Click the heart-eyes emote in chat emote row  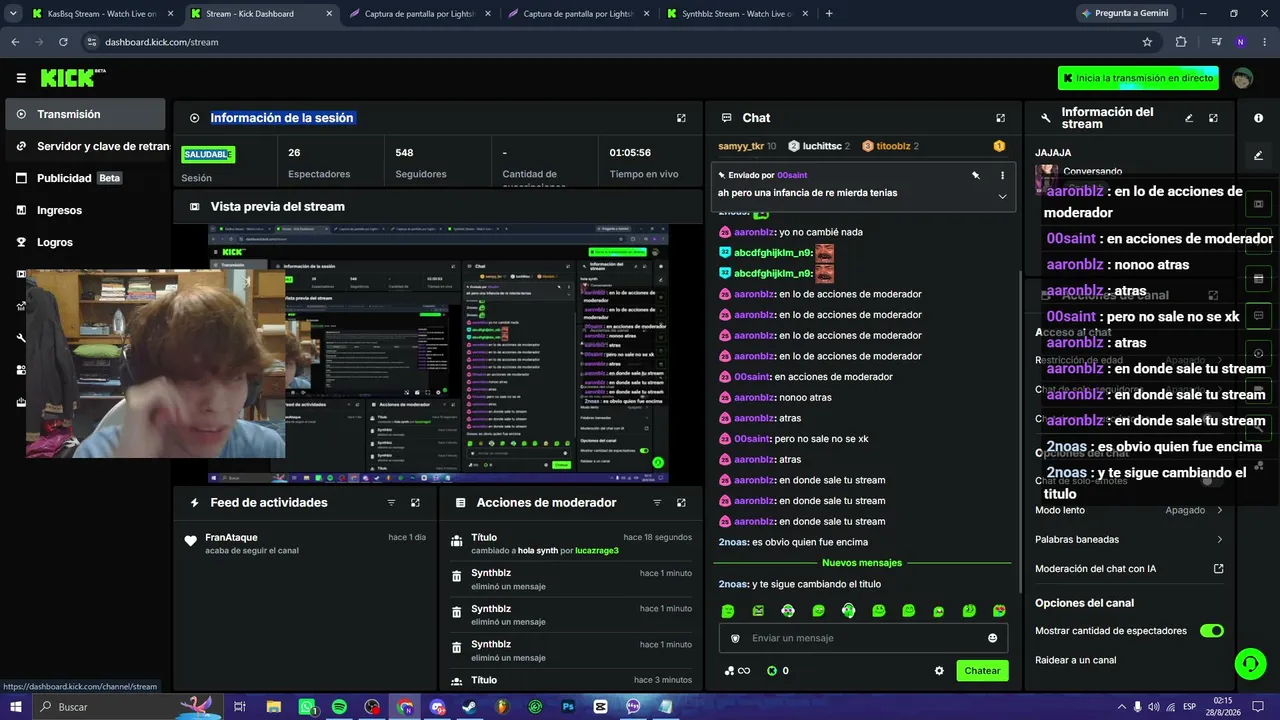click(999, 611)
